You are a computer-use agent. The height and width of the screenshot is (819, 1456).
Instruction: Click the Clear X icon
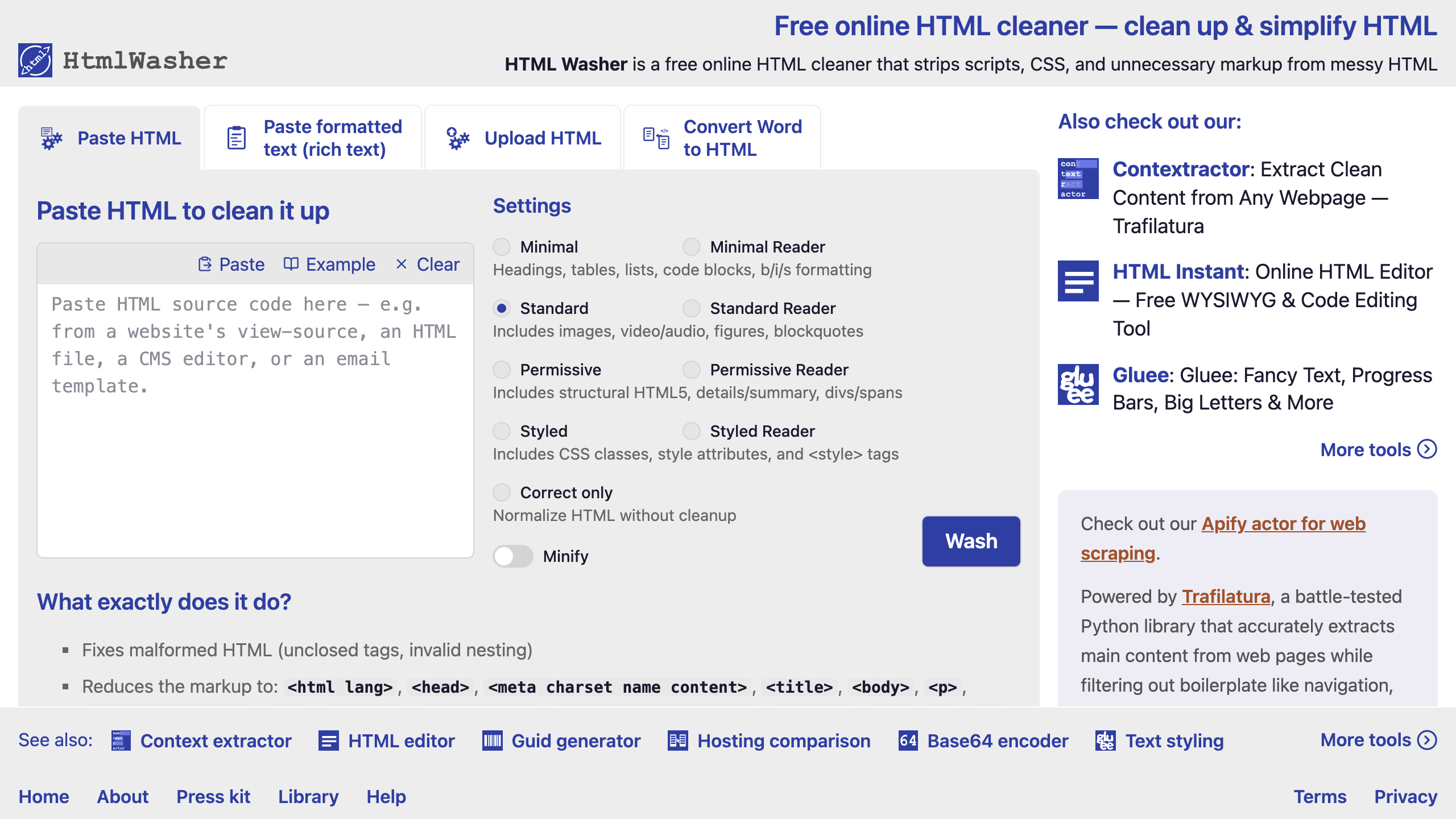(x=402, y=264)
